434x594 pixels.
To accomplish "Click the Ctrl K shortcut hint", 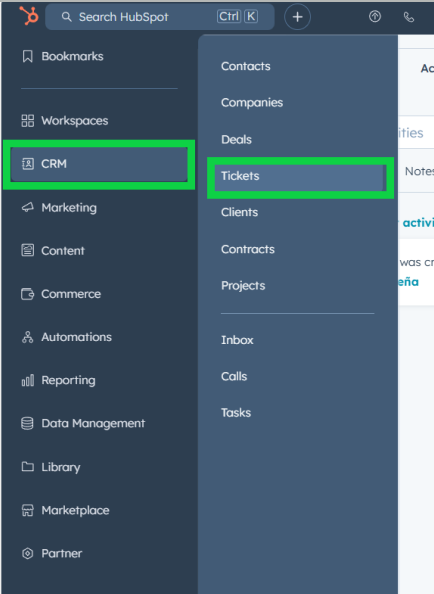I will click(x=237, y=16).
